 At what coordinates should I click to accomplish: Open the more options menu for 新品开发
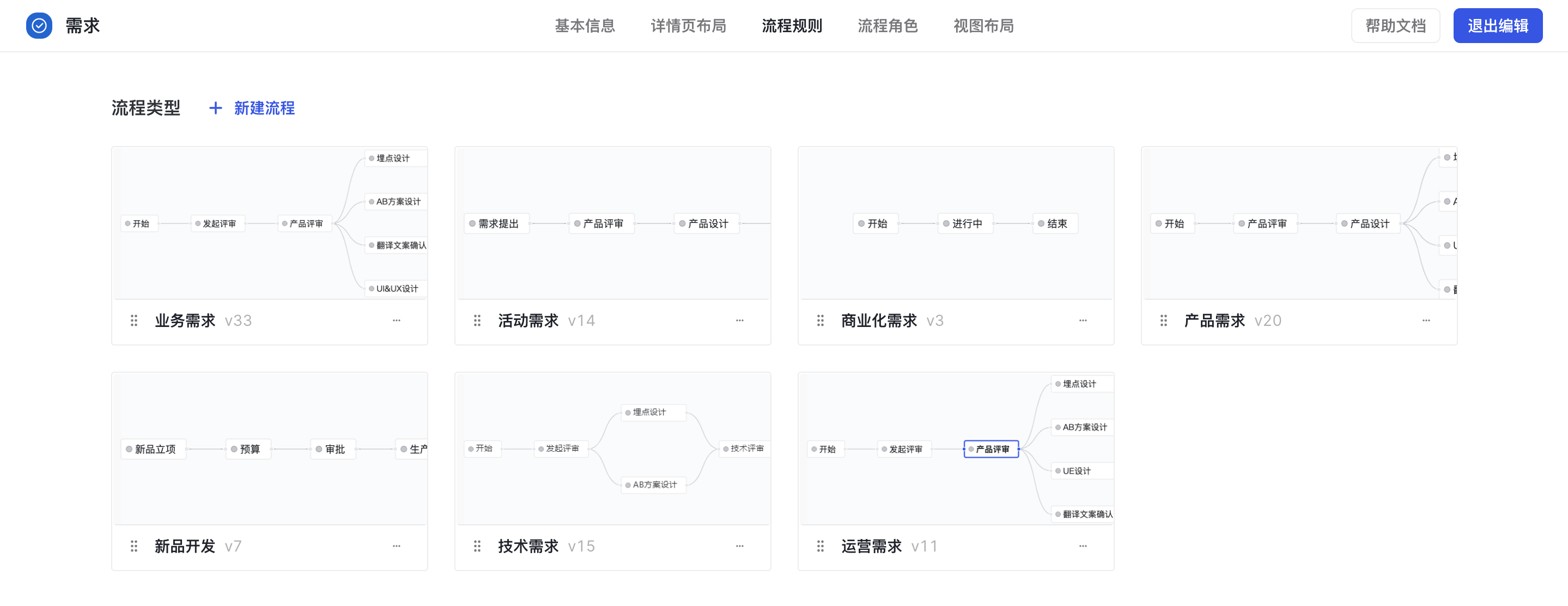tap(396, 546)
